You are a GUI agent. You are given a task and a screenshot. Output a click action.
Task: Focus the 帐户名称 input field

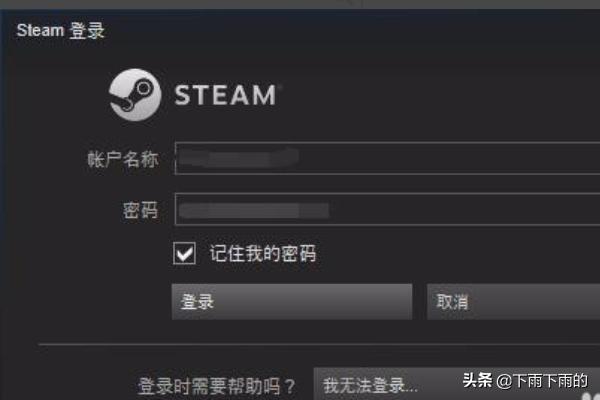click(387, 158)
